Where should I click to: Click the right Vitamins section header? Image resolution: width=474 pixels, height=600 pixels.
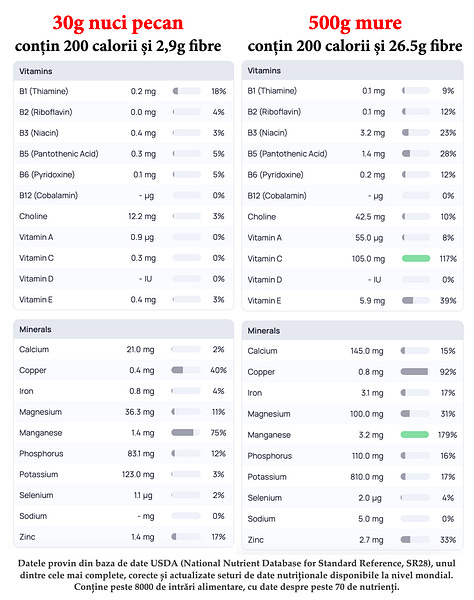point(352,70)
